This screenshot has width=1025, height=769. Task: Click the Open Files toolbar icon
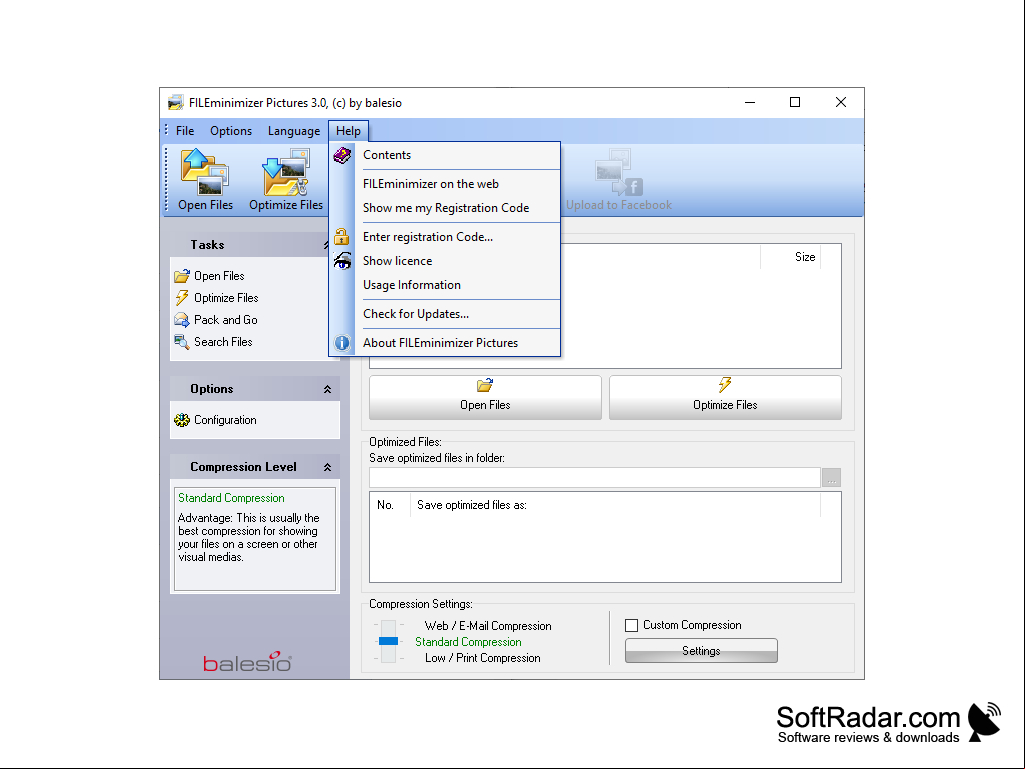point(205,173)
